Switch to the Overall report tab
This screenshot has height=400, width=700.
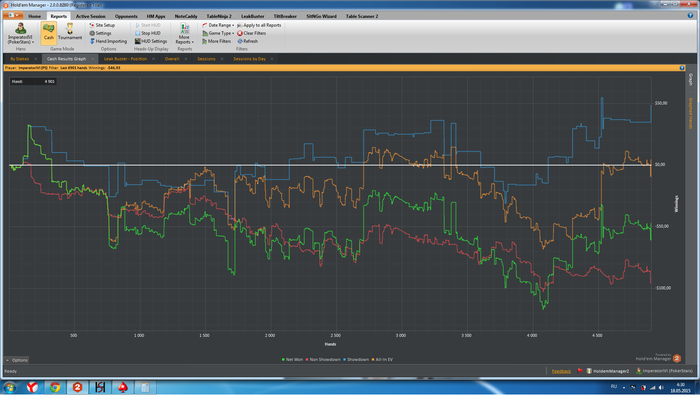(x=172, y=59)
